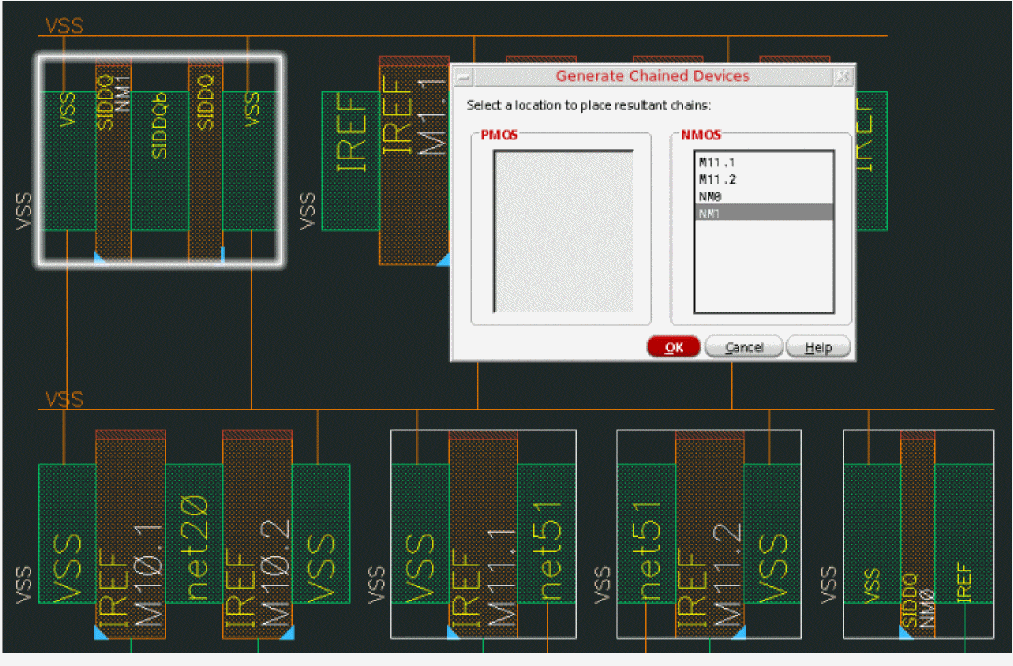
Task: Click the Generate Chained Devices title bar
Action: (x=653, y=76)
